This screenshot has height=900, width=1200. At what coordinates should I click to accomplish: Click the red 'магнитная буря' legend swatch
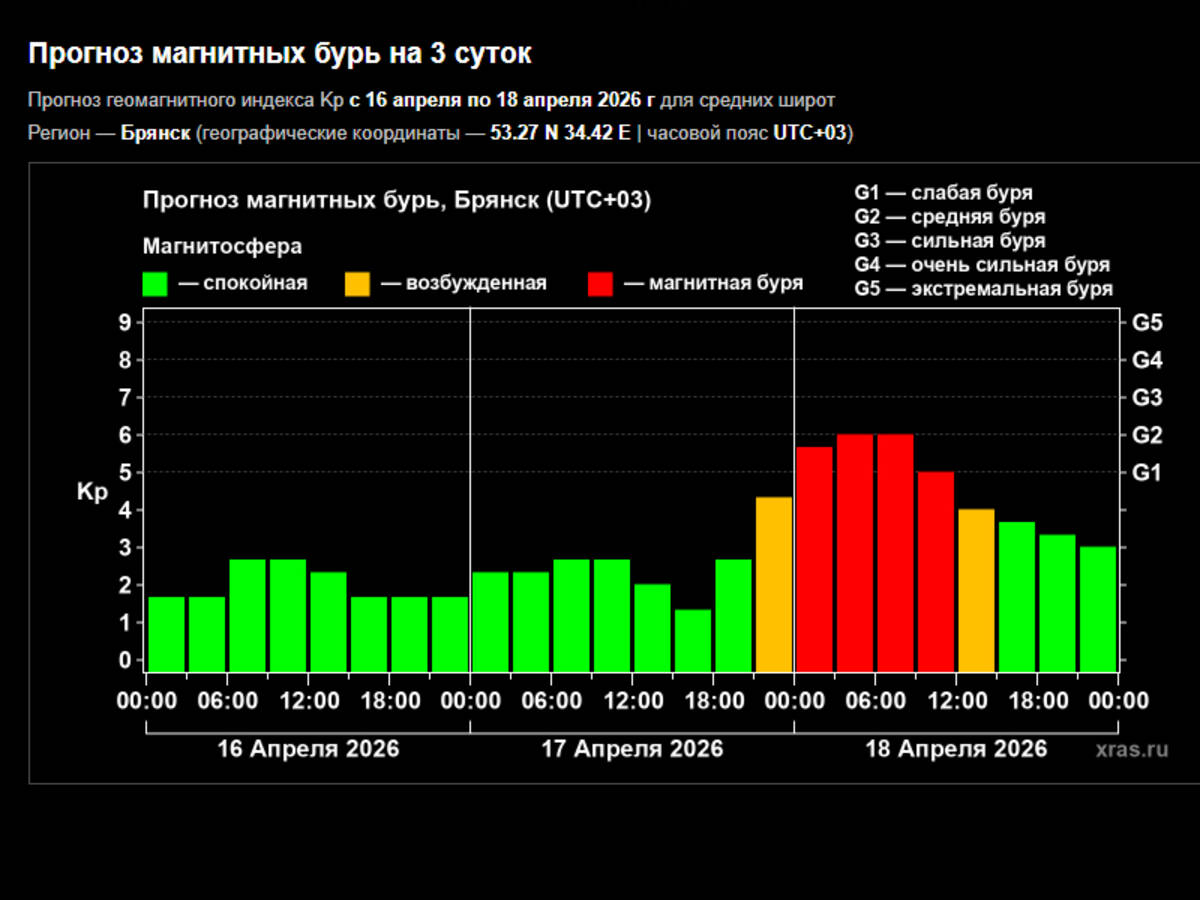(x=600, y=284)
